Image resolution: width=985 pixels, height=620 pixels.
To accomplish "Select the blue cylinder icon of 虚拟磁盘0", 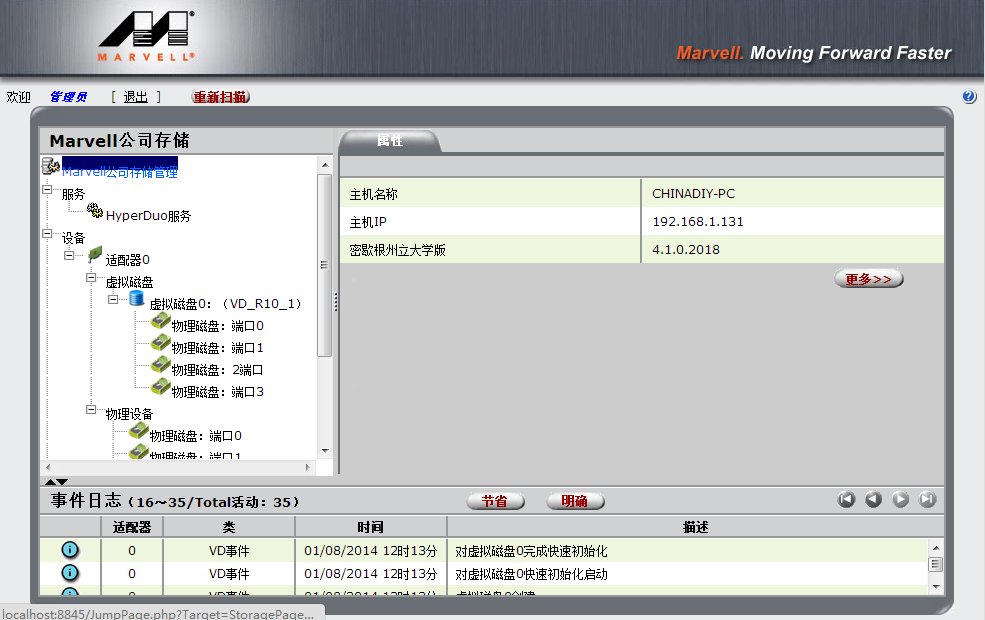I will tap(136, 298).
